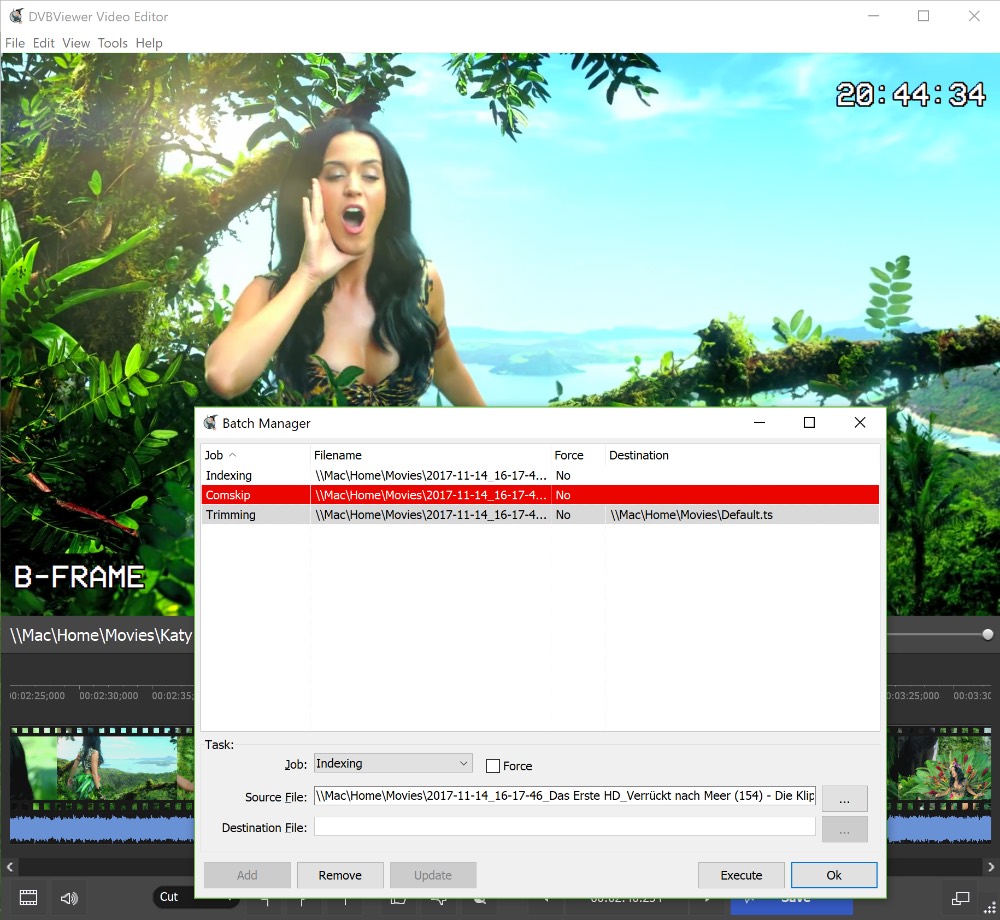Open the Cut mode dropdown

(195, 897)
